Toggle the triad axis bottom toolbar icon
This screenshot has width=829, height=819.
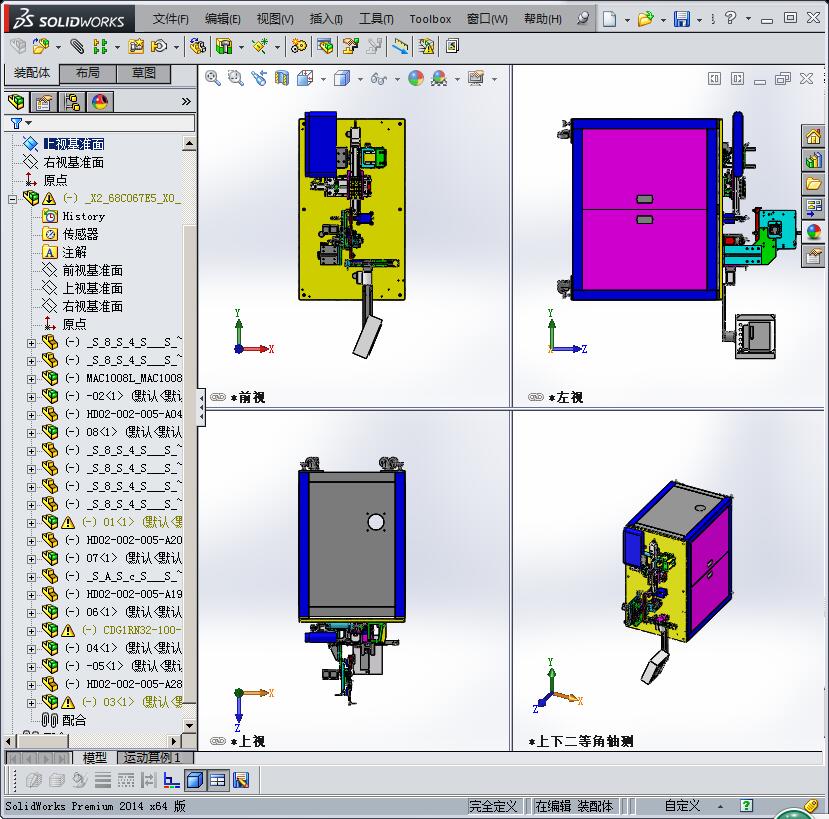pos(172,780)
